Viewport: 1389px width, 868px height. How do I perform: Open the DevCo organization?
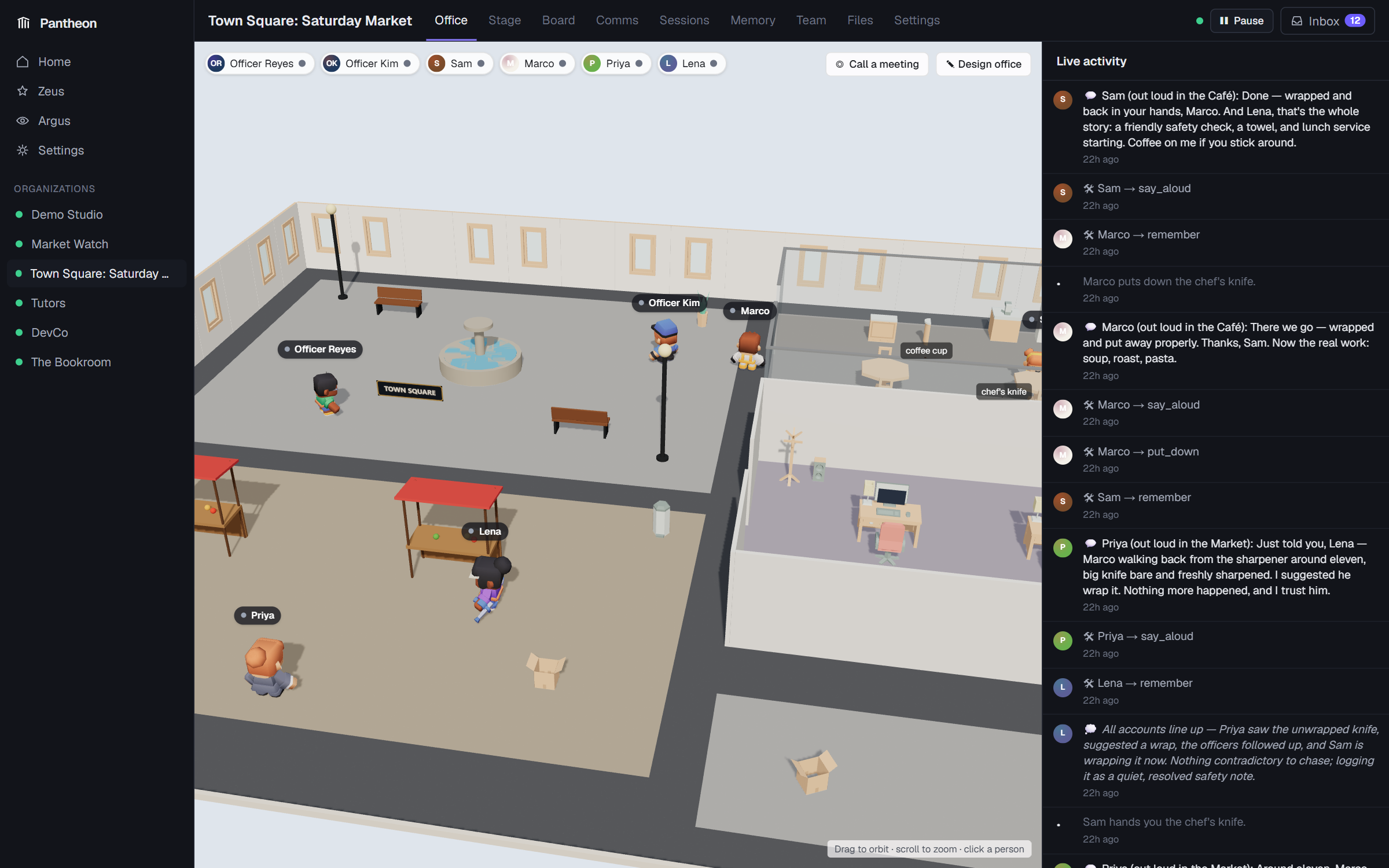(x=97, y=333)
